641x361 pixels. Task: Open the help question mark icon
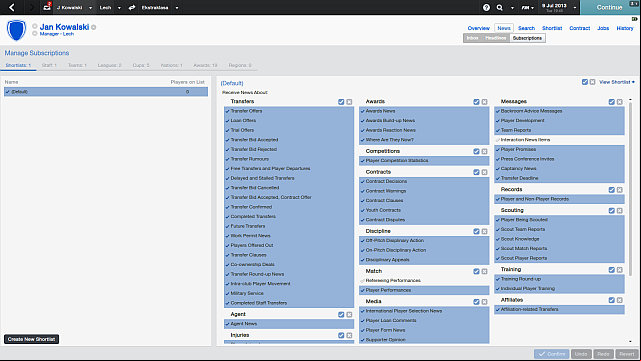coord(486,7)
